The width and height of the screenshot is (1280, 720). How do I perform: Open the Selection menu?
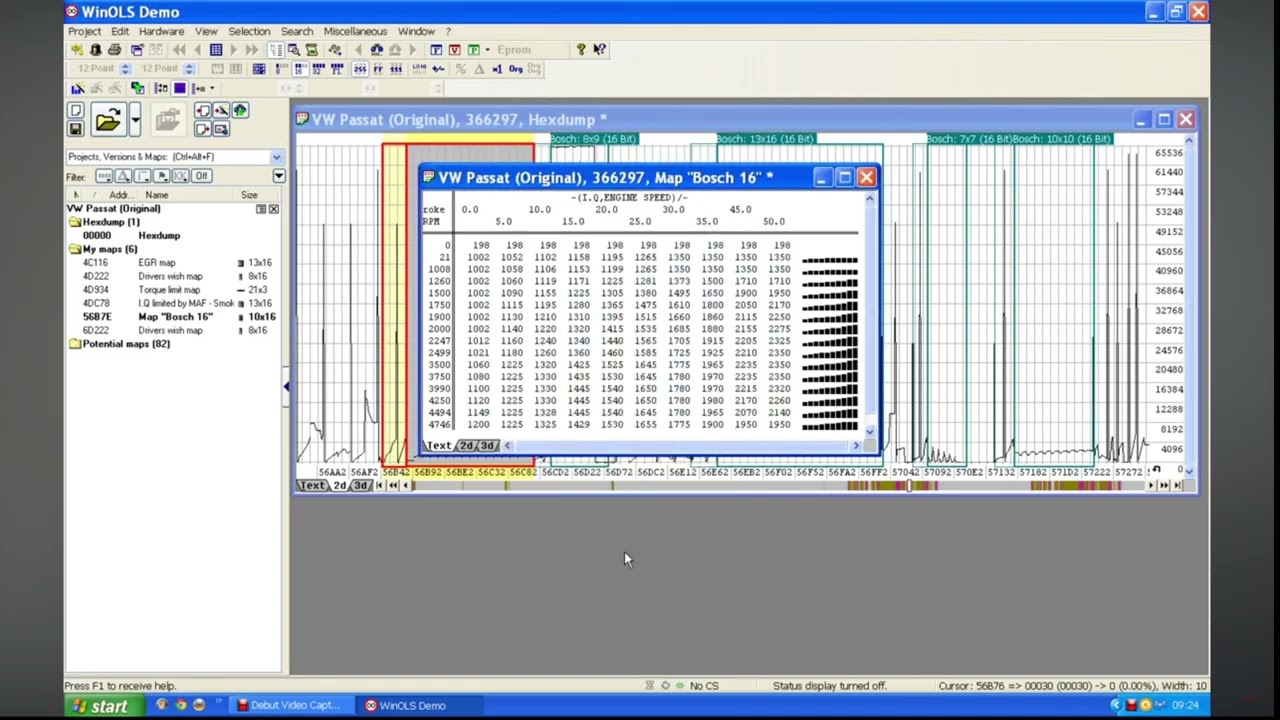coord(249,31)
